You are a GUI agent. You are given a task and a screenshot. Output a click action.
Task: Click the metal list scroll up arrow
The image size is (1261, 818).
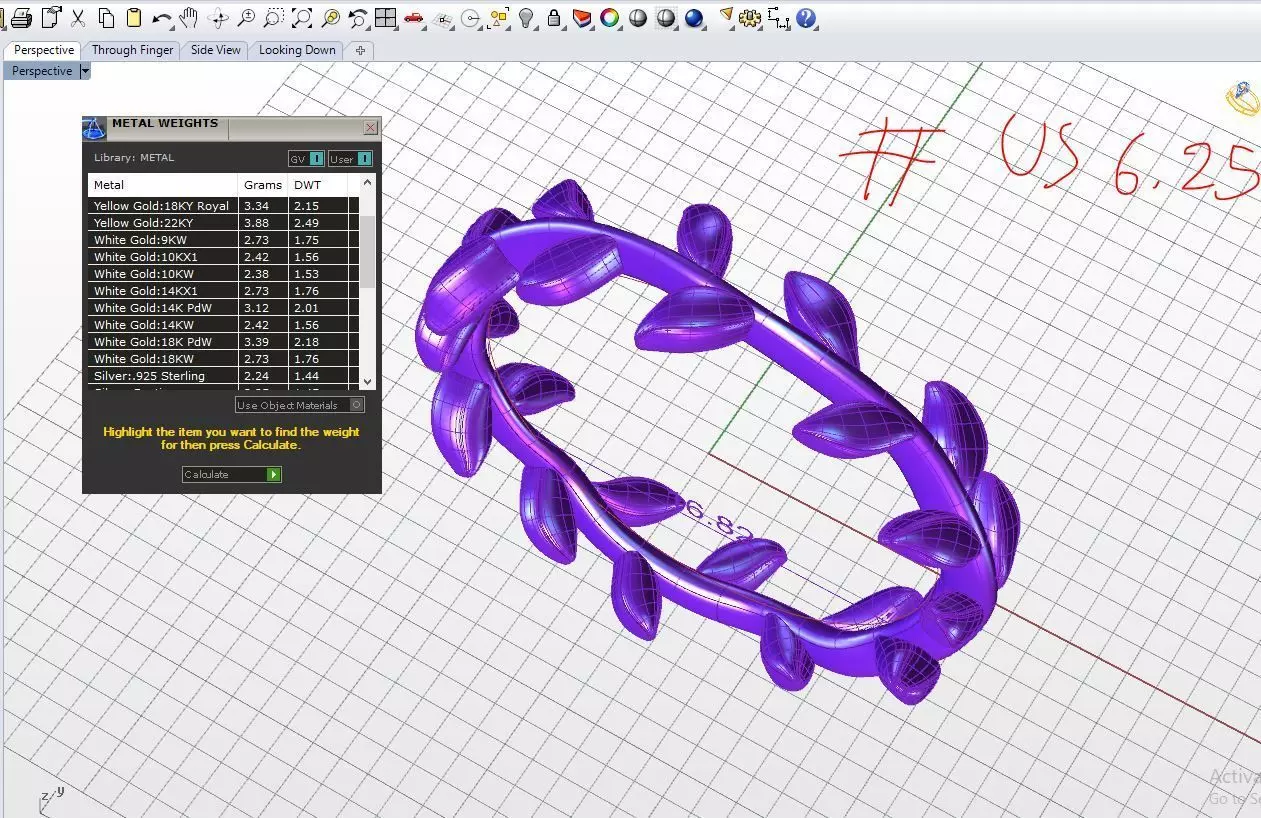tap(367, 183)
